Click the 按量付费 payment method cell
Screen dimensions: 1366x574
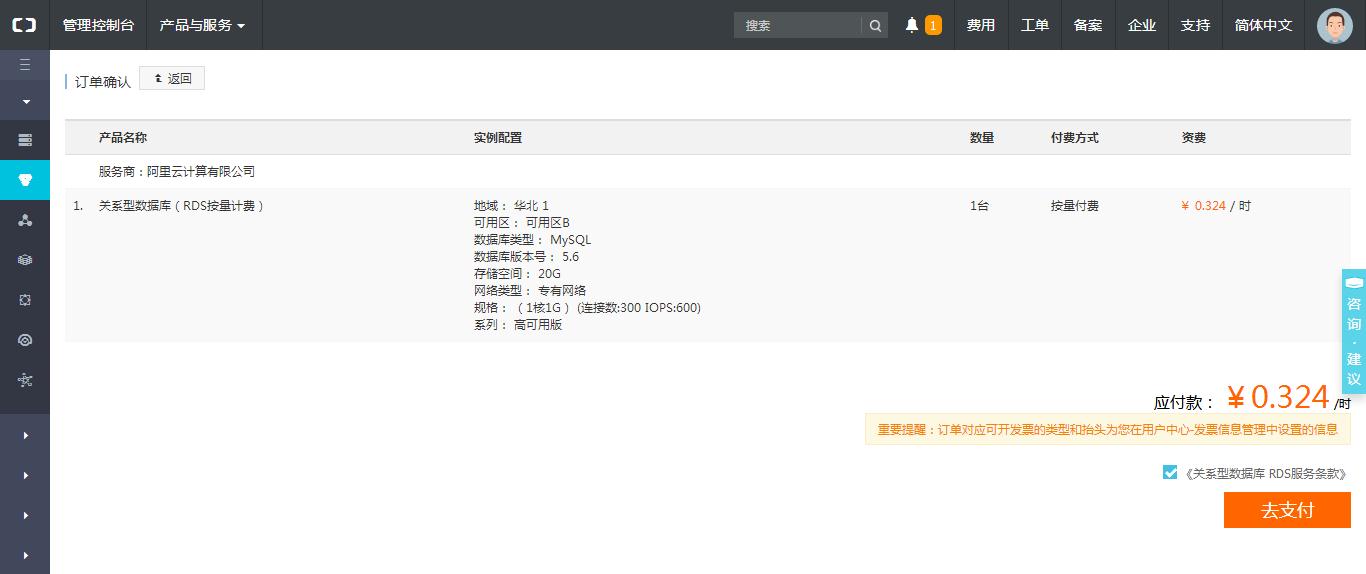(1075, 206)
